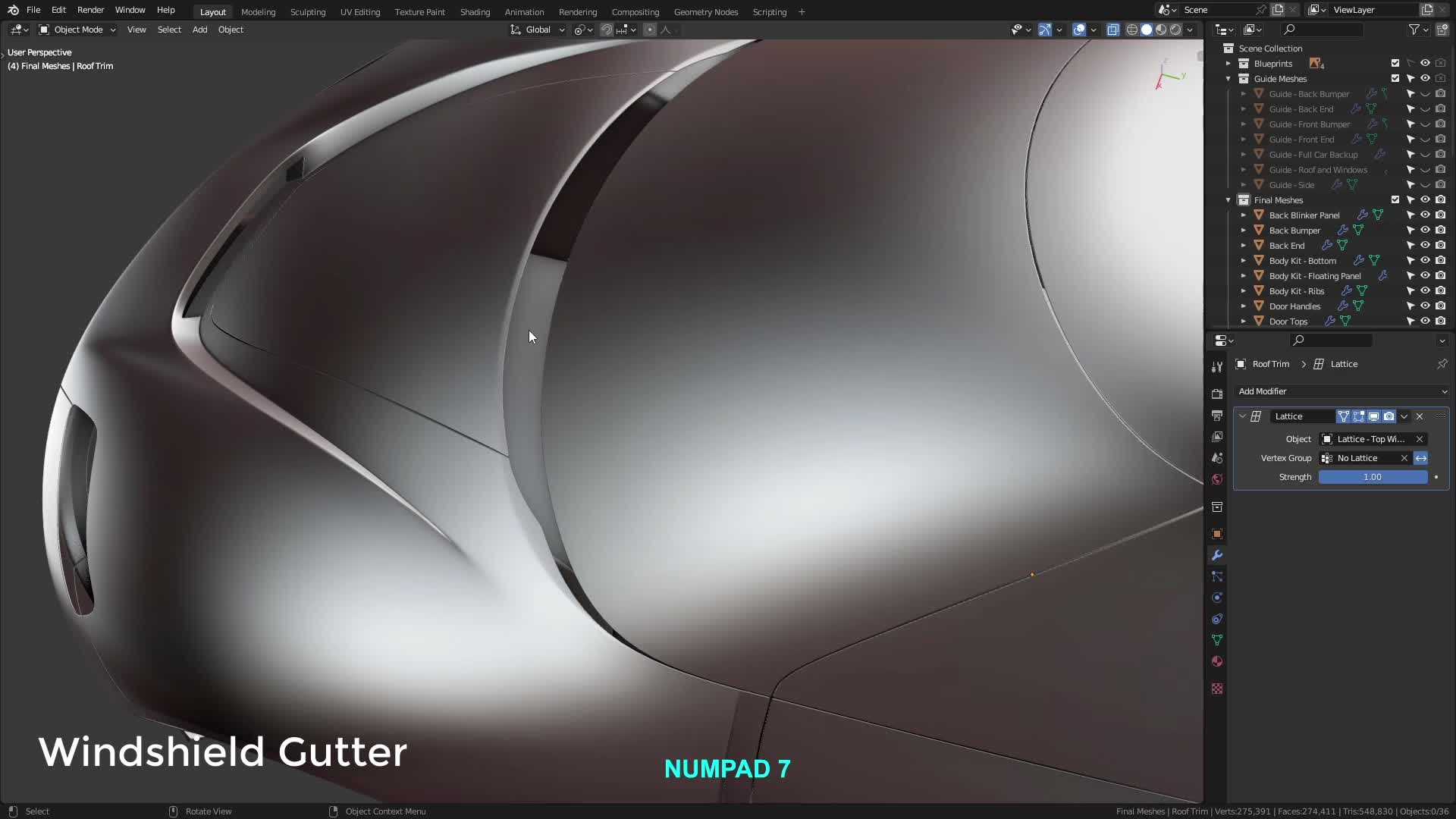Switch to rendered viewport shading
Screen dimensions: 1456x819
(1175, 30)
